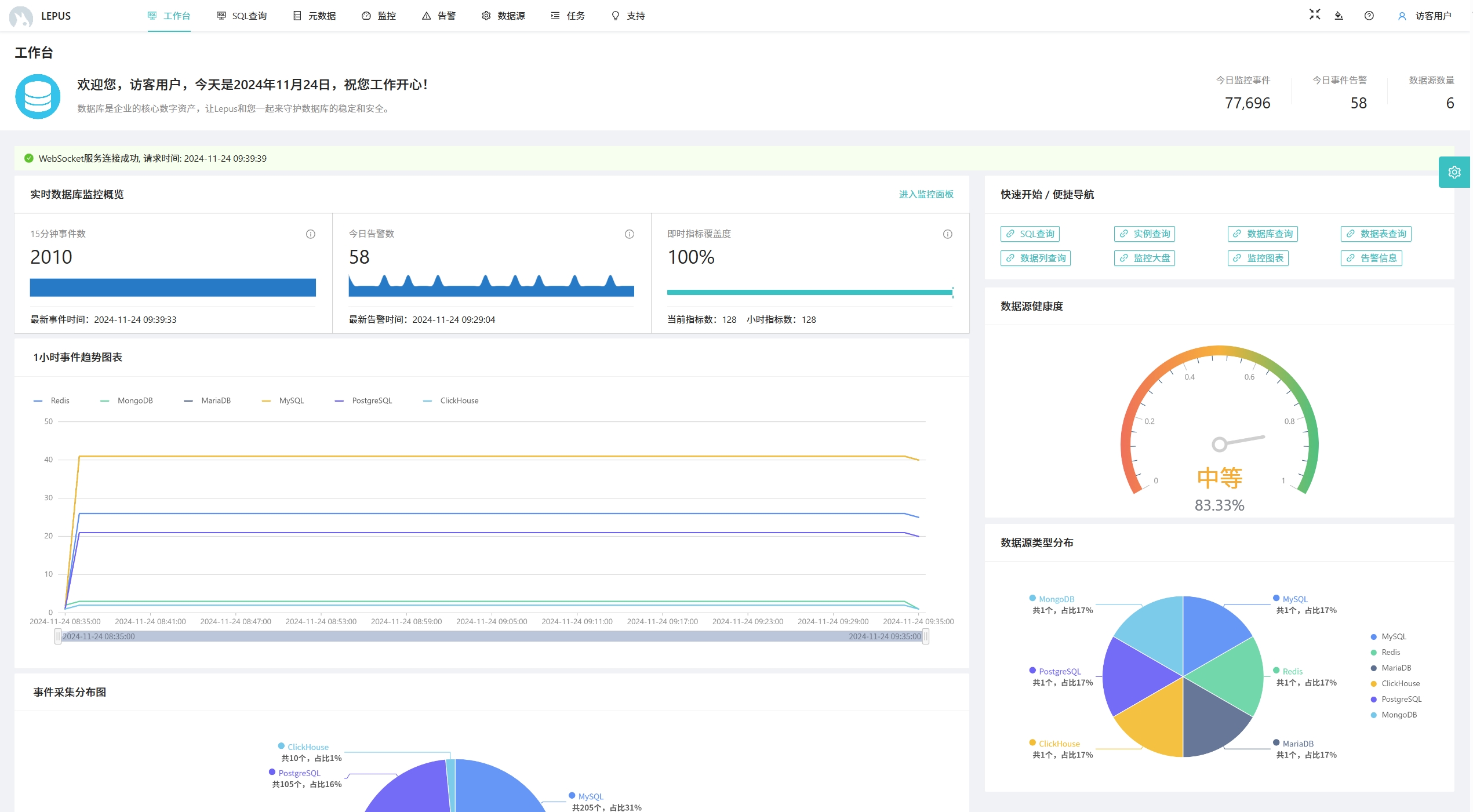Image resolution: width=1473 pixels, height=812 pixels.
Task: Open the 访客用户 account menu
Action: (x=1425, y=16)
